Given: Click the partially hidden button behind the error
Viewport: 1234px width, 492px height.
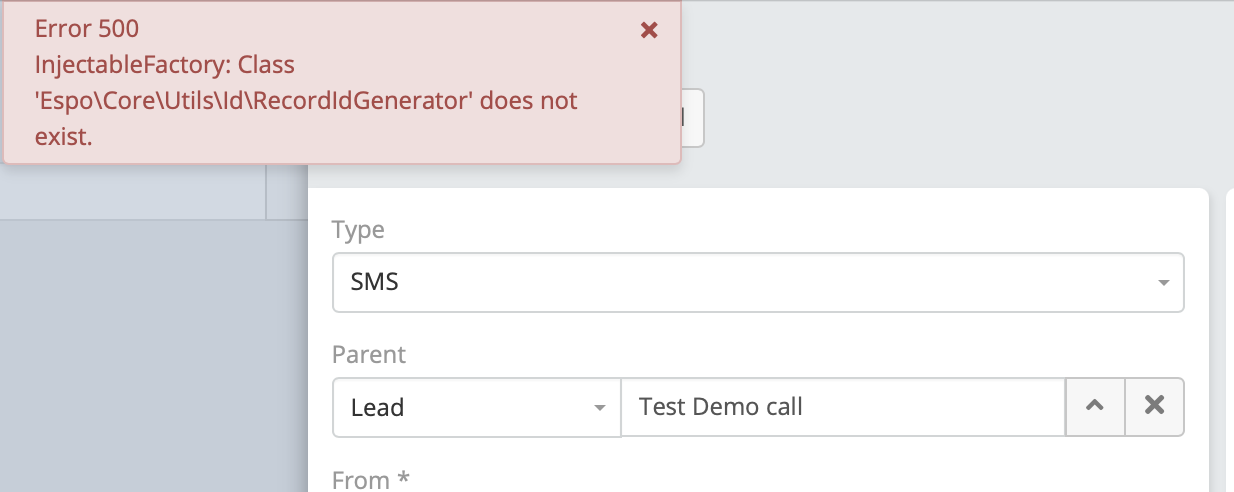Looking at the screenshot, I should [694, 118].
